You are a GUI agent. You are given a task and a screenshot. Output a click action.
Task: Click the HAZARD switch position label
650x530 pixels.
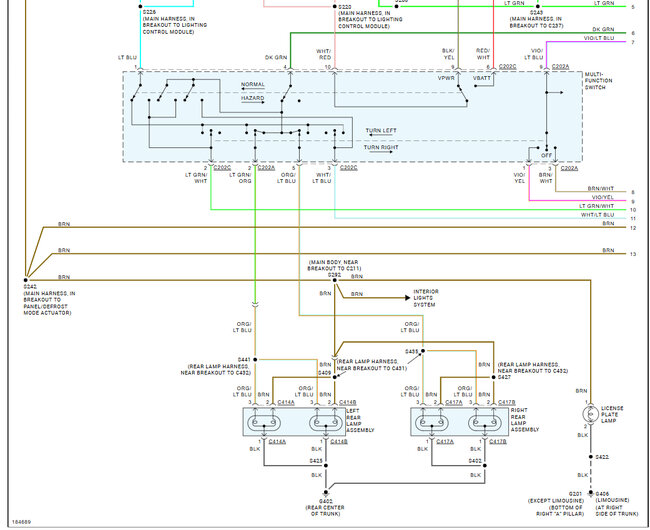(252, 98)
